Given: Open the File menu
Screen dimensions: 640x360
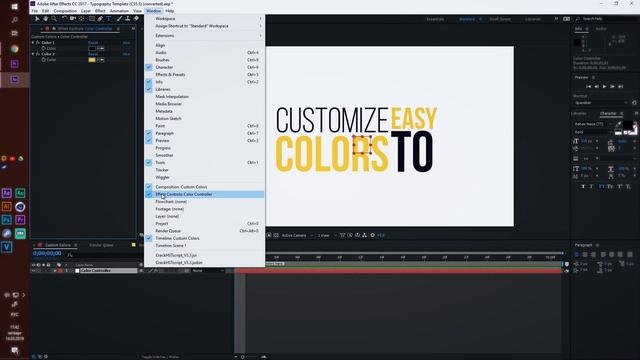Looking at the screenshot, I should (35, 11).
